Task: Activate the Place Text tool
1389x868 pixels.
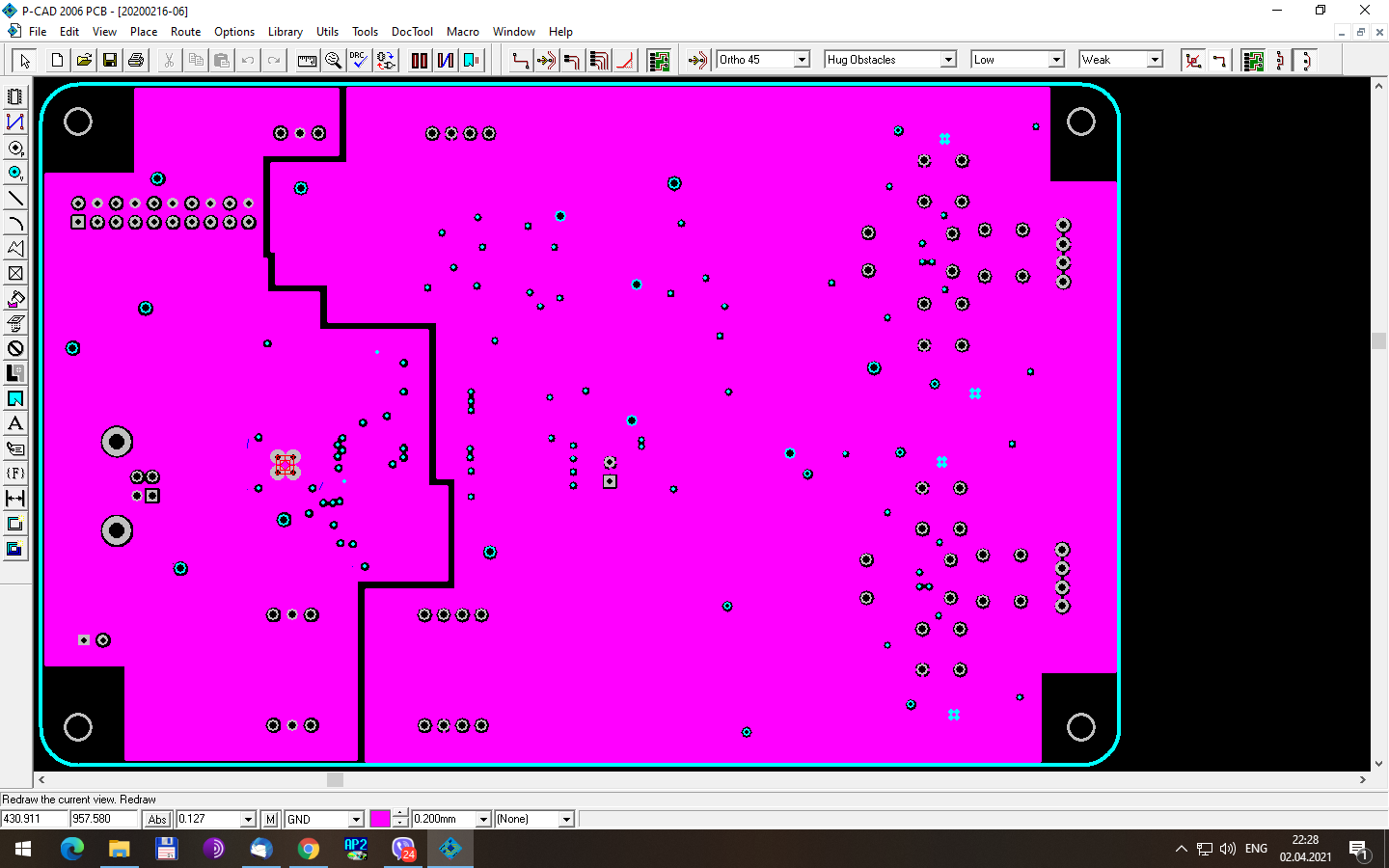Action: (15, 423)
